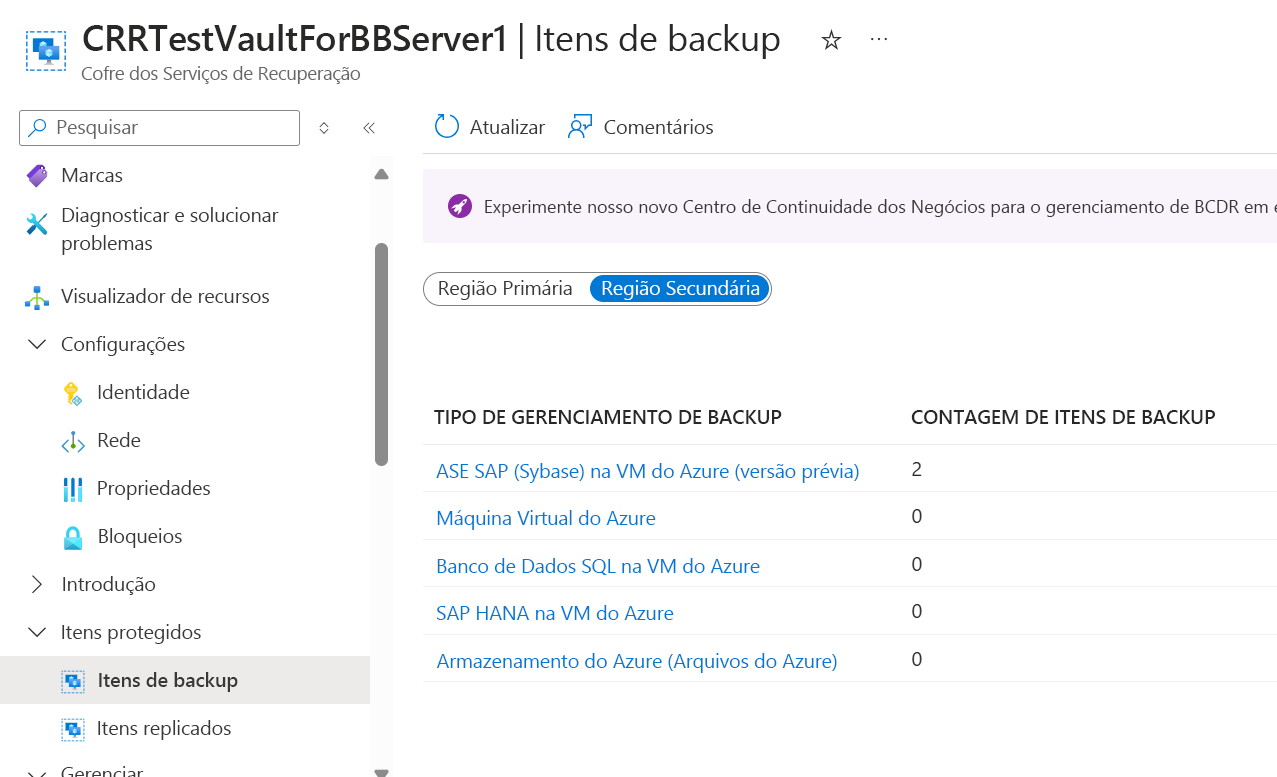Open the more options ellipsis menu
The height and width of the screenshot is (777, 1277).
coord(879,39)
